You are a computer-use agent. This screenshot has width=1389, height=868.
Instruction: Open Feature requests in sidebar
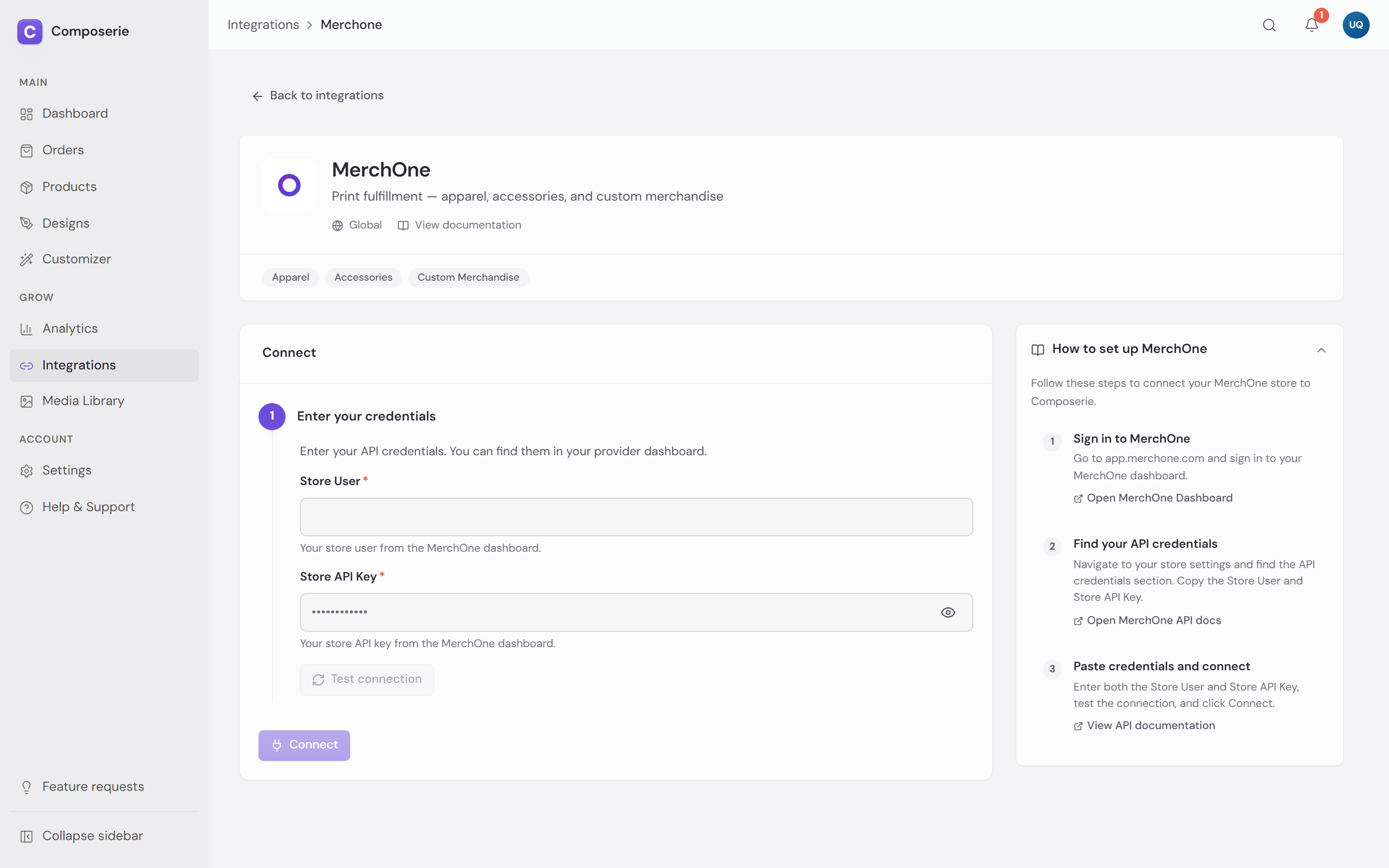coord(104,787)
